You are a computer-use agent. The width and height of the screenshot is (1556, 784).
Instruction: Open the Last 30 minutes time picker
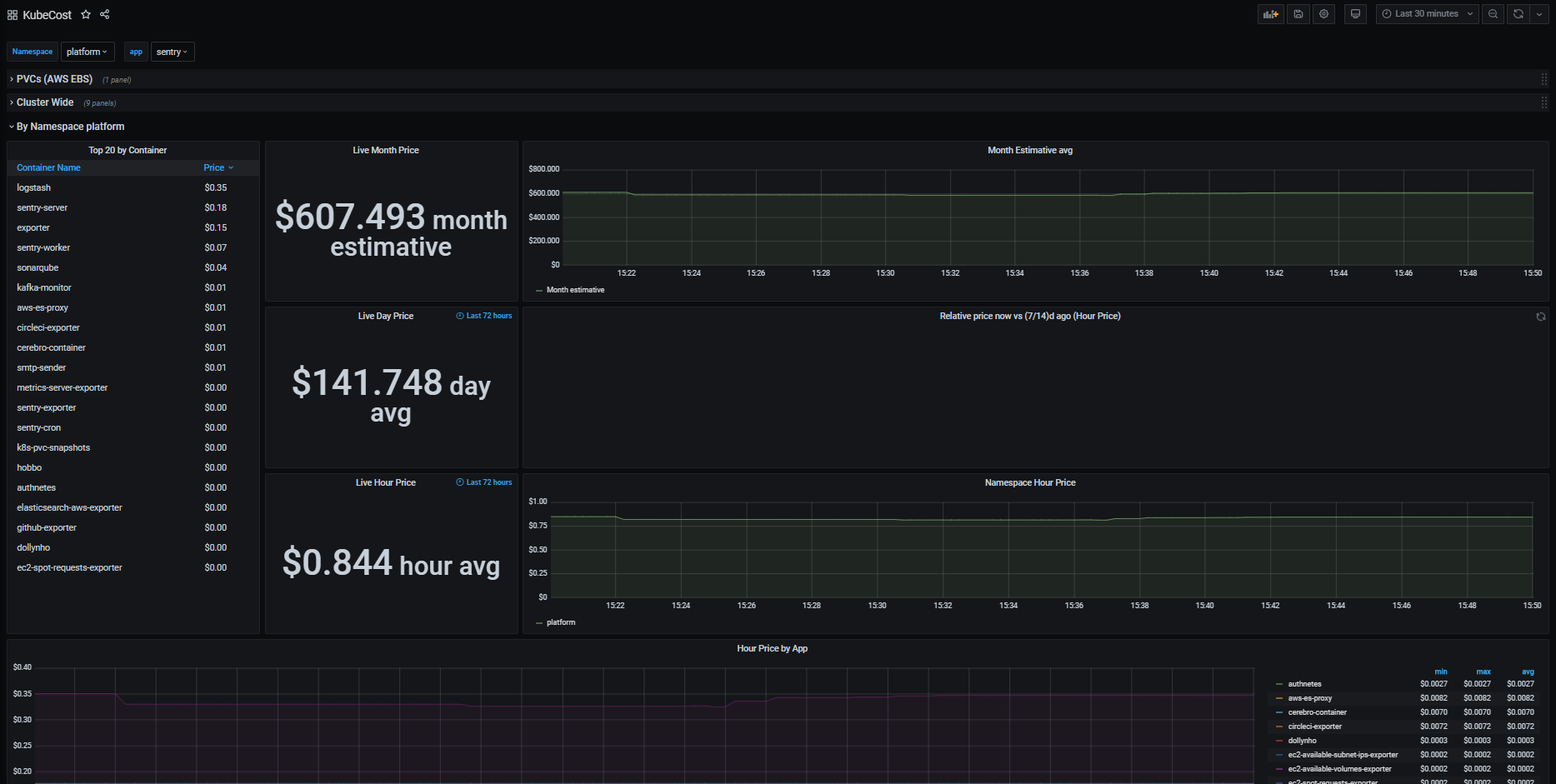[x=1428, y=14]
